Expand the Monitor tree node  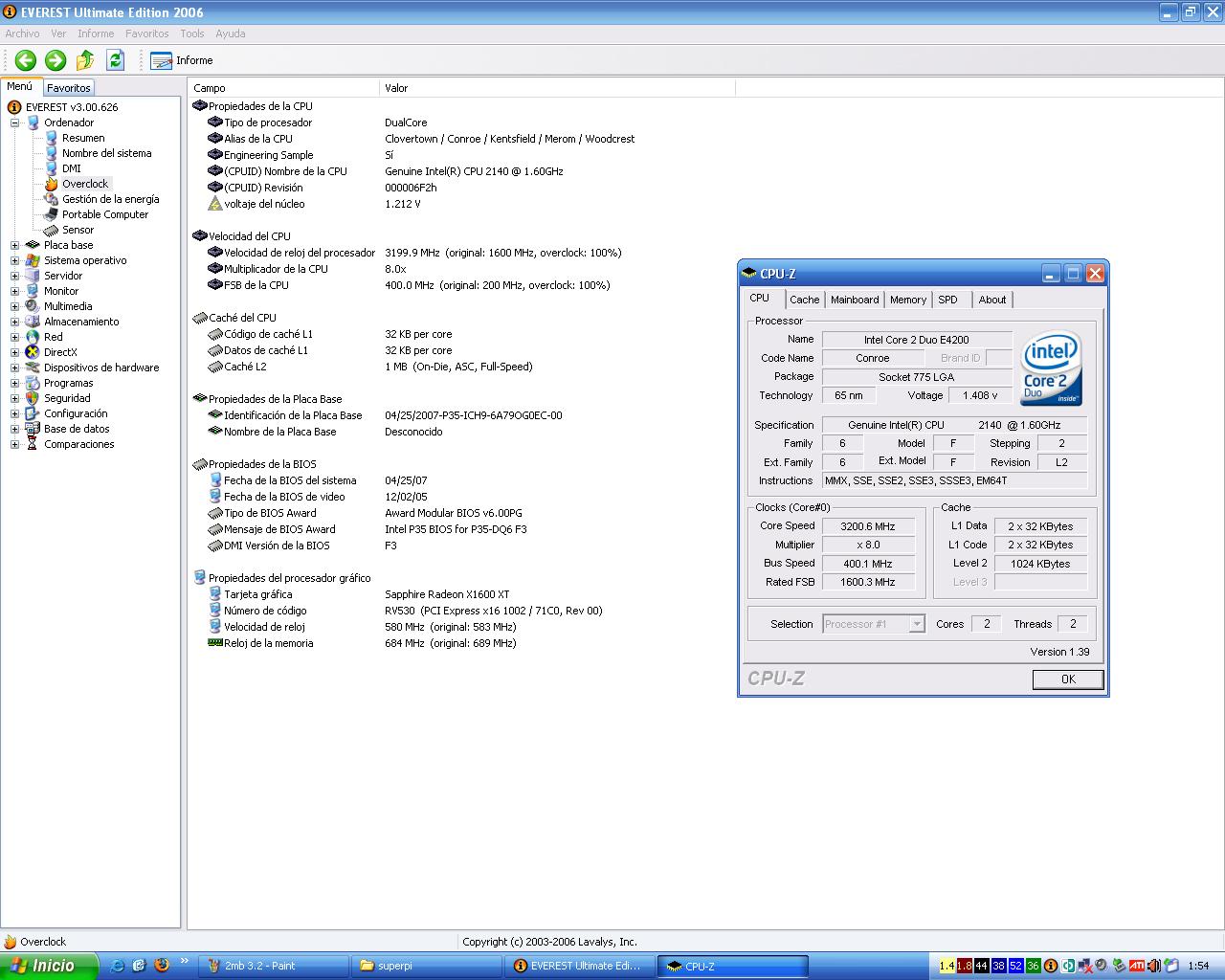click(14, 291)
